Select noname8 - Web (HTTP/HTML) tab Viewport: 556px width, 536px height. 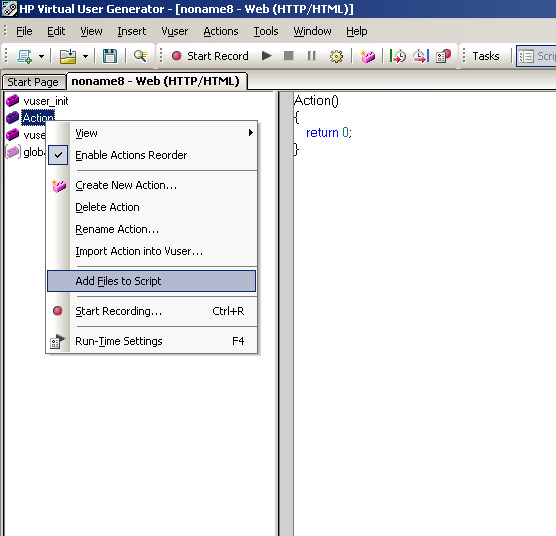[156, 81]
